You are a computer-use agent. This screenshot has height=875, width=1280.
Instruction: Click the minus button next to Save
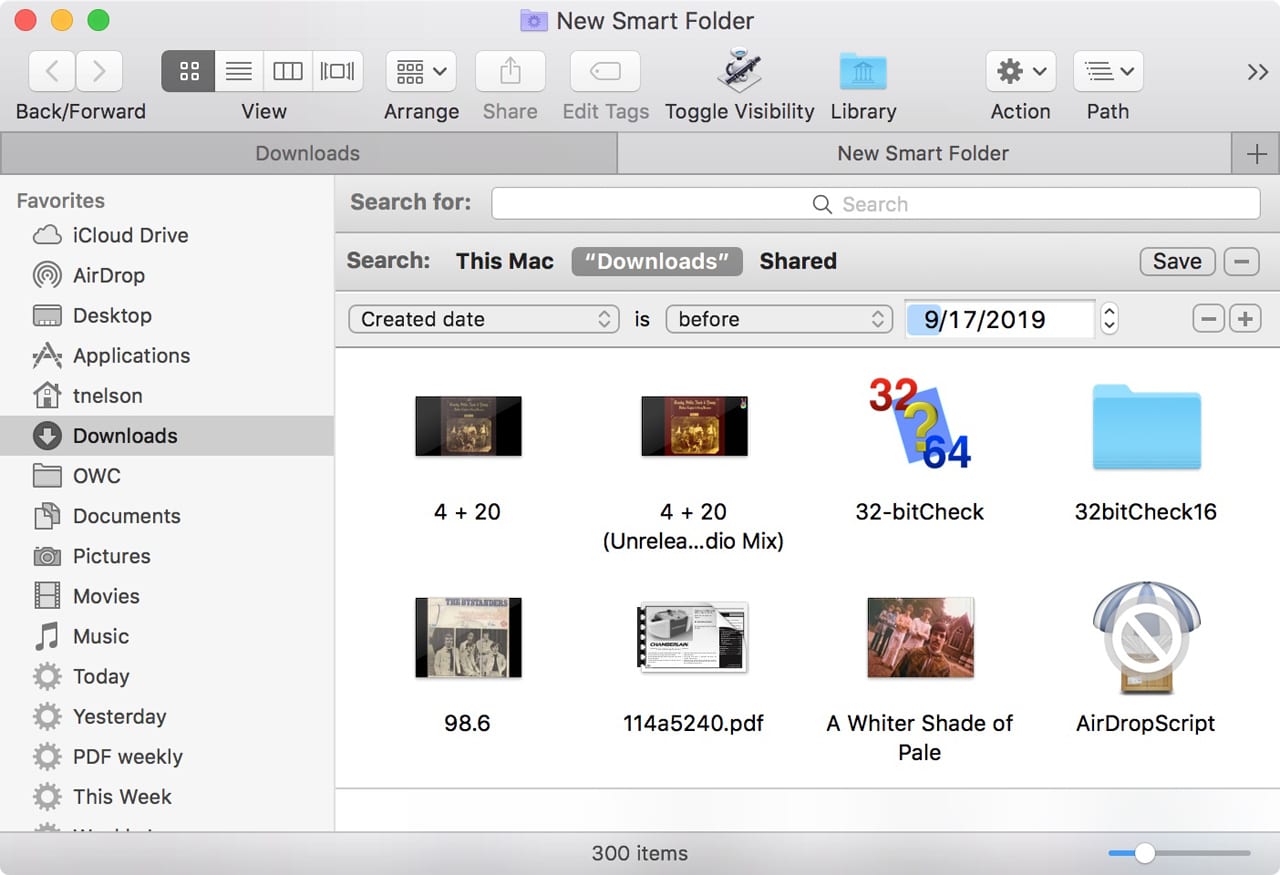[x=1241, y=261]
